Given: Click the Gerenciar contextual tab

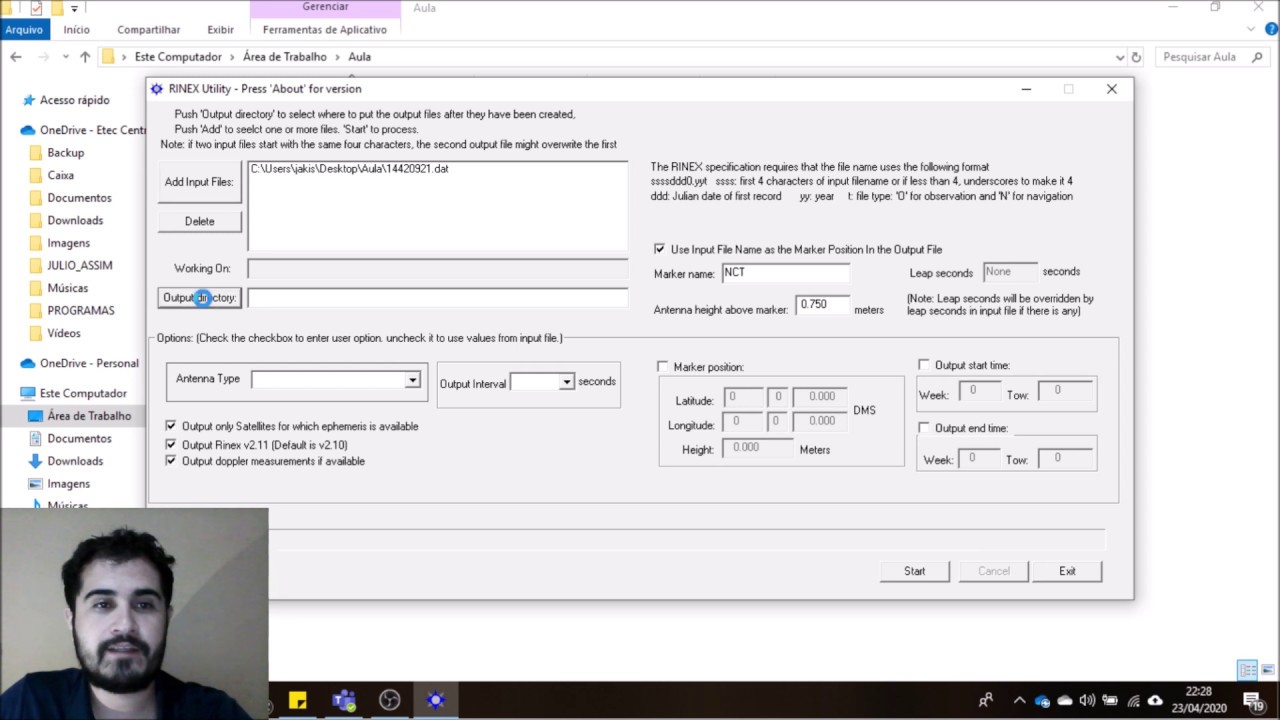Looking at the screenshot, I should [x=325, y=8].
